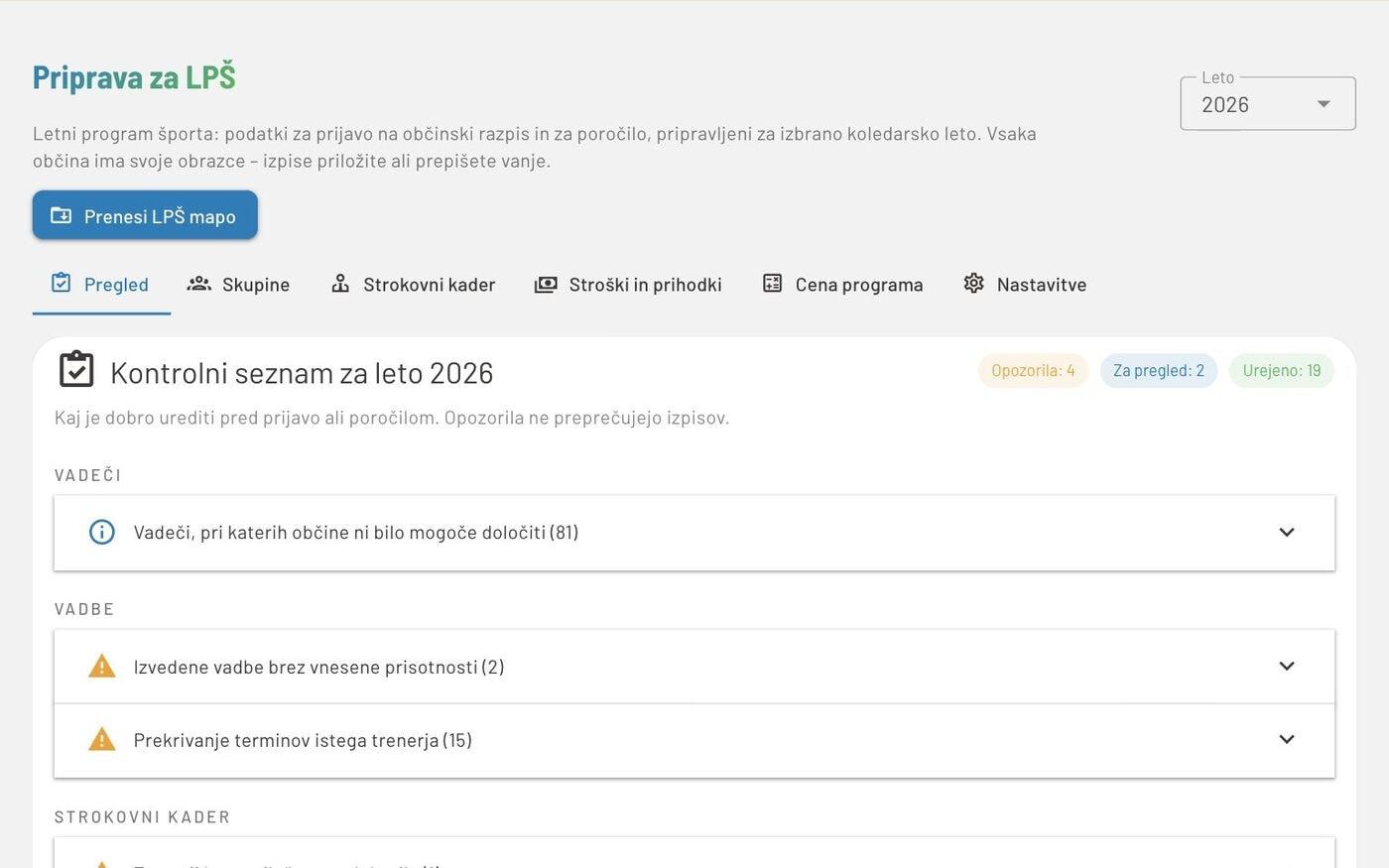This screenshot has width=1389, height=868.
Task: Click the Priprava za LPŠ heading
Action: 134,77
